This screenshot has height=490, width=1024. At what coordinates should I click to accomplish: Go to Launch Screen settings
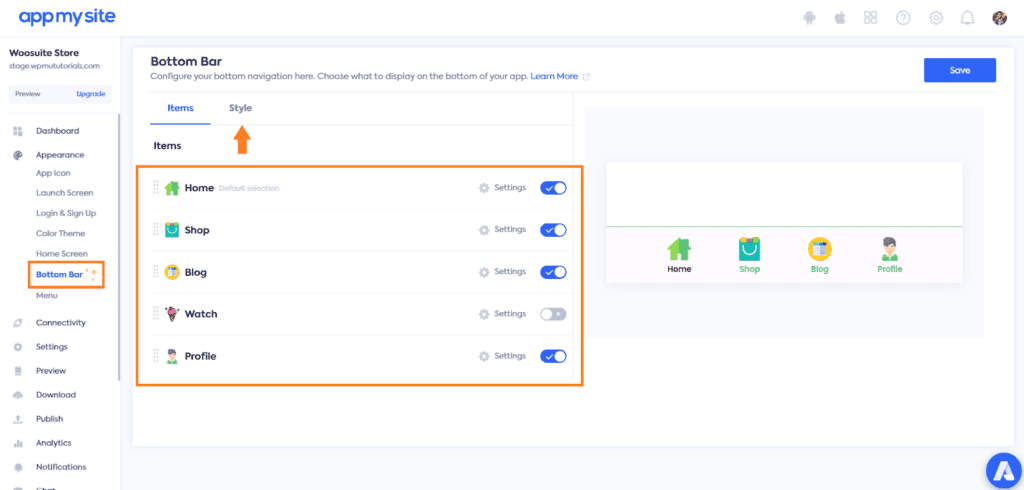[65, 193]
